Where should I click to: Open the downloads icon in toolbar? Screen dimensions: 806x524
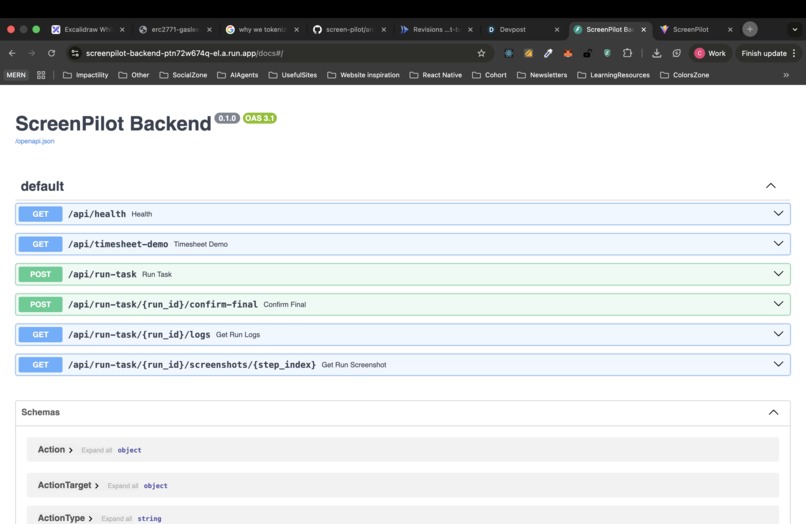coord(656,53)
